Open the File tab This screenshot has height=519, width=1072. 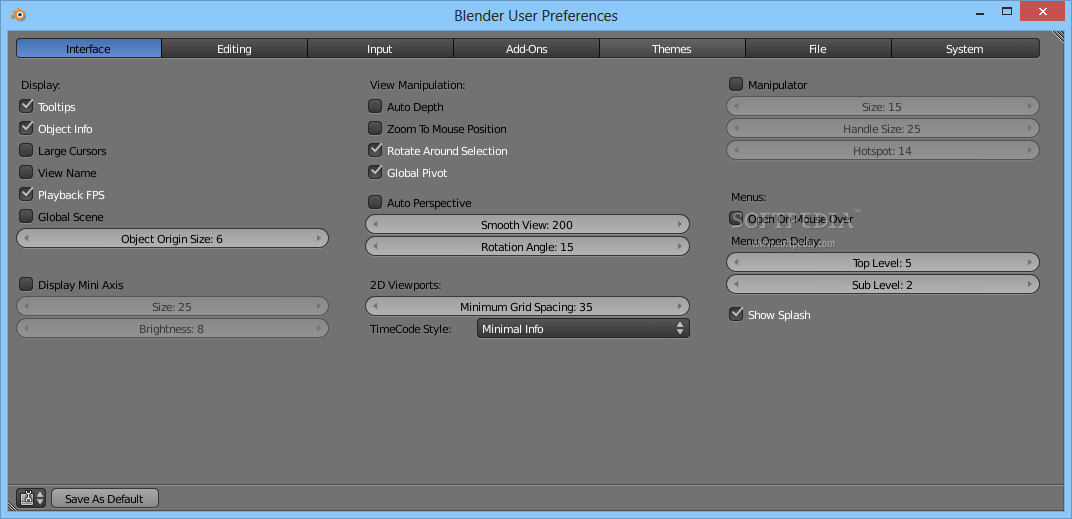pos(818,49)
